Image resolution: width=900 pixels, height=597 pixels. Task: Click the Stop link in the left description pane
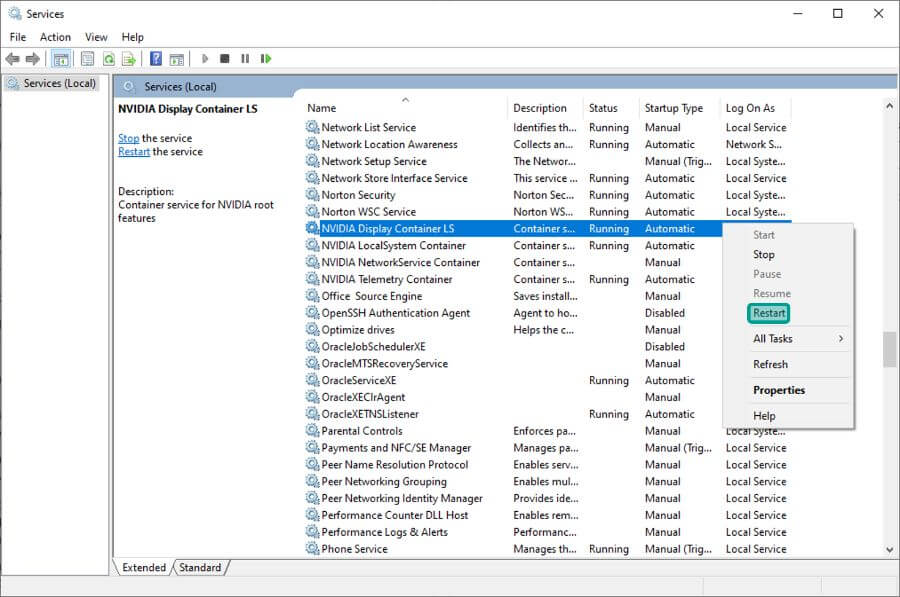(129, 138)
